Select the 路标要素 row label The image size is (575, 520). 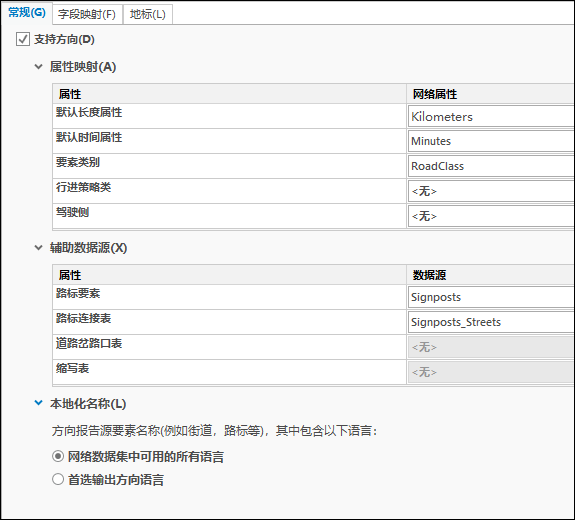click(x=78, y=293)
